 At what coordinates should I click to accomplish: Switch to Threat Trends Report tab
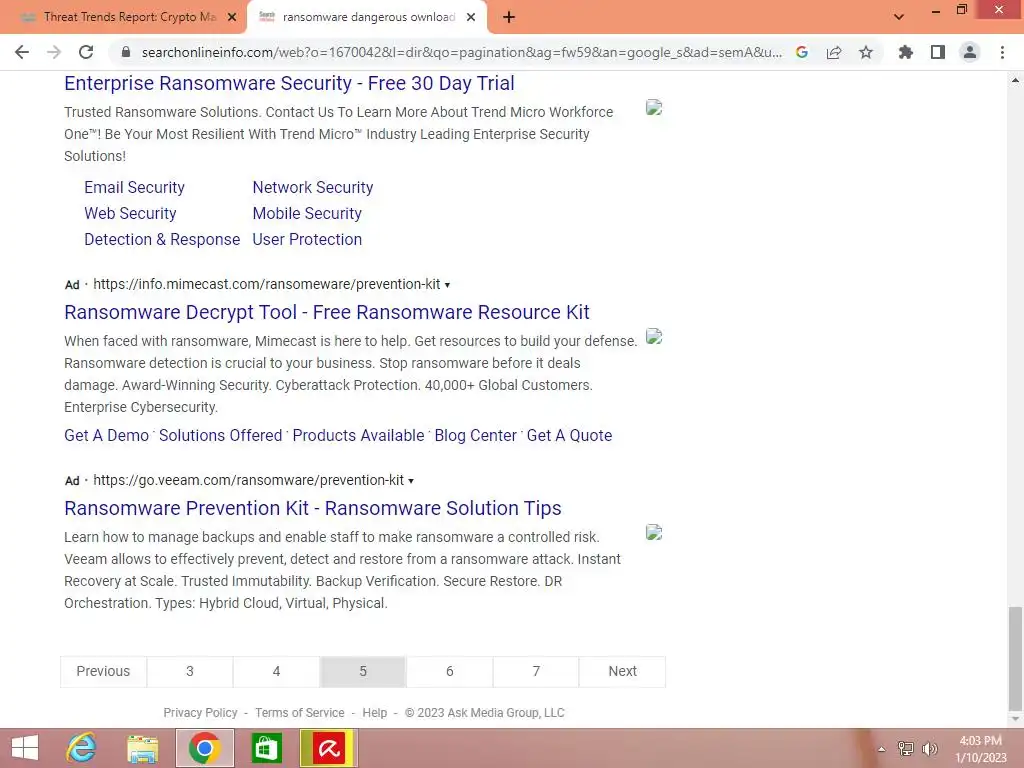click(124, 18)
